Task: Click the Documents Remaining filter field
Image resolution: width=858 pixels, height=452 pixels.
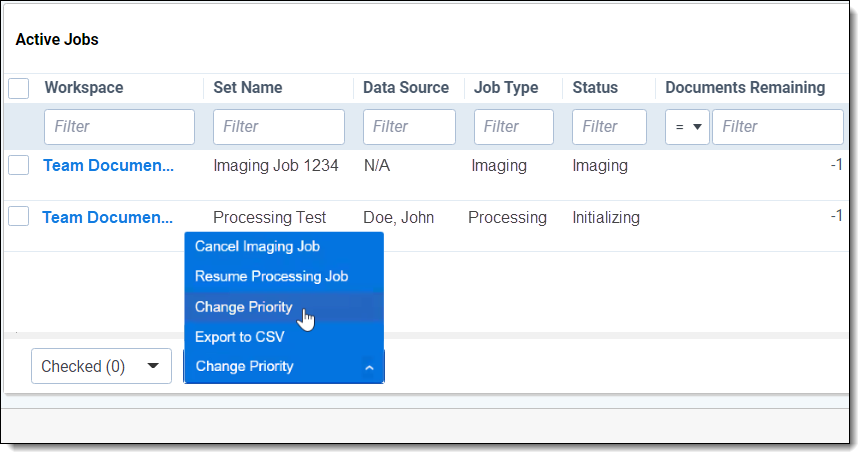Action: coord(778,127)
